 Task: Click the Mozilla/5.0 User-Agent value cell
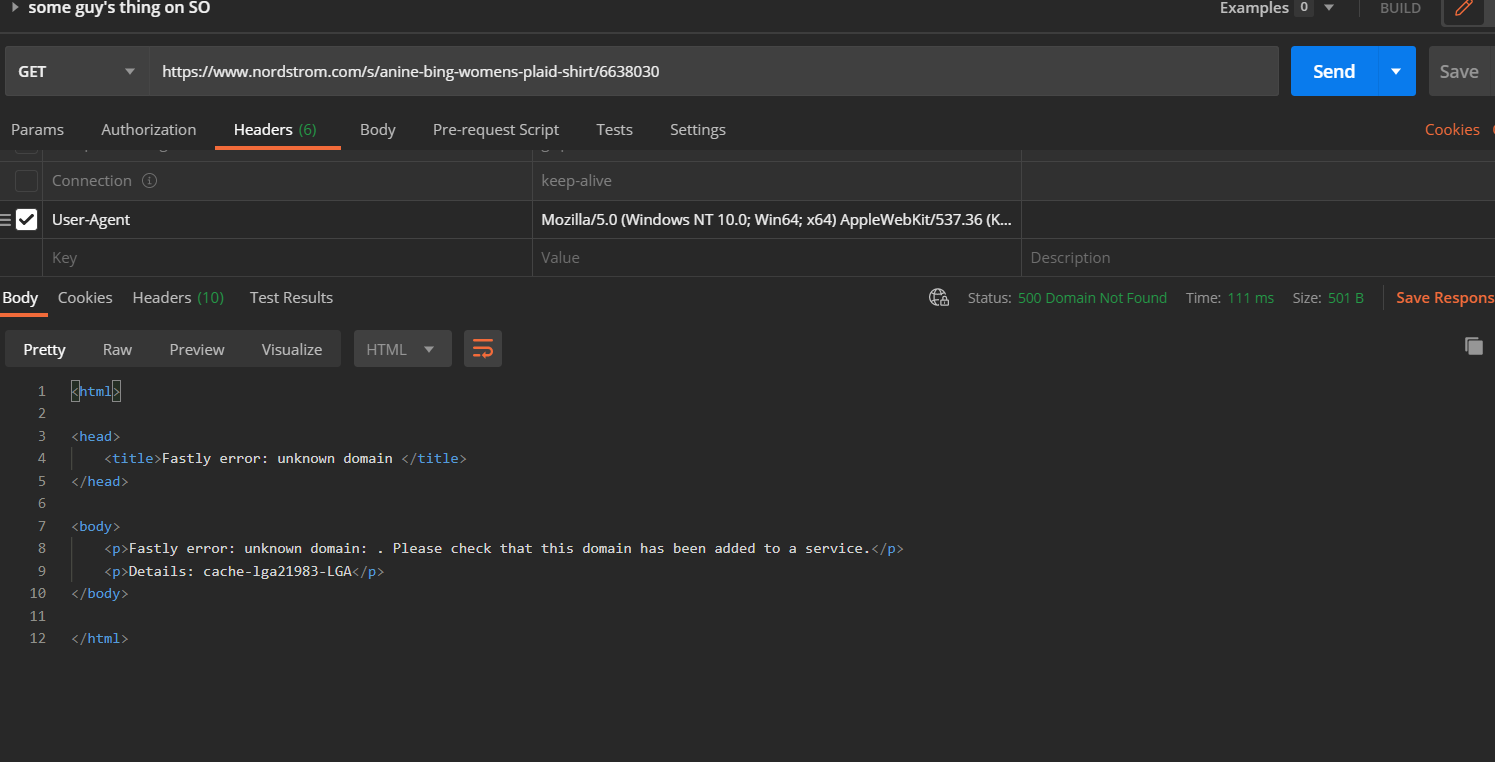[776, 219]
